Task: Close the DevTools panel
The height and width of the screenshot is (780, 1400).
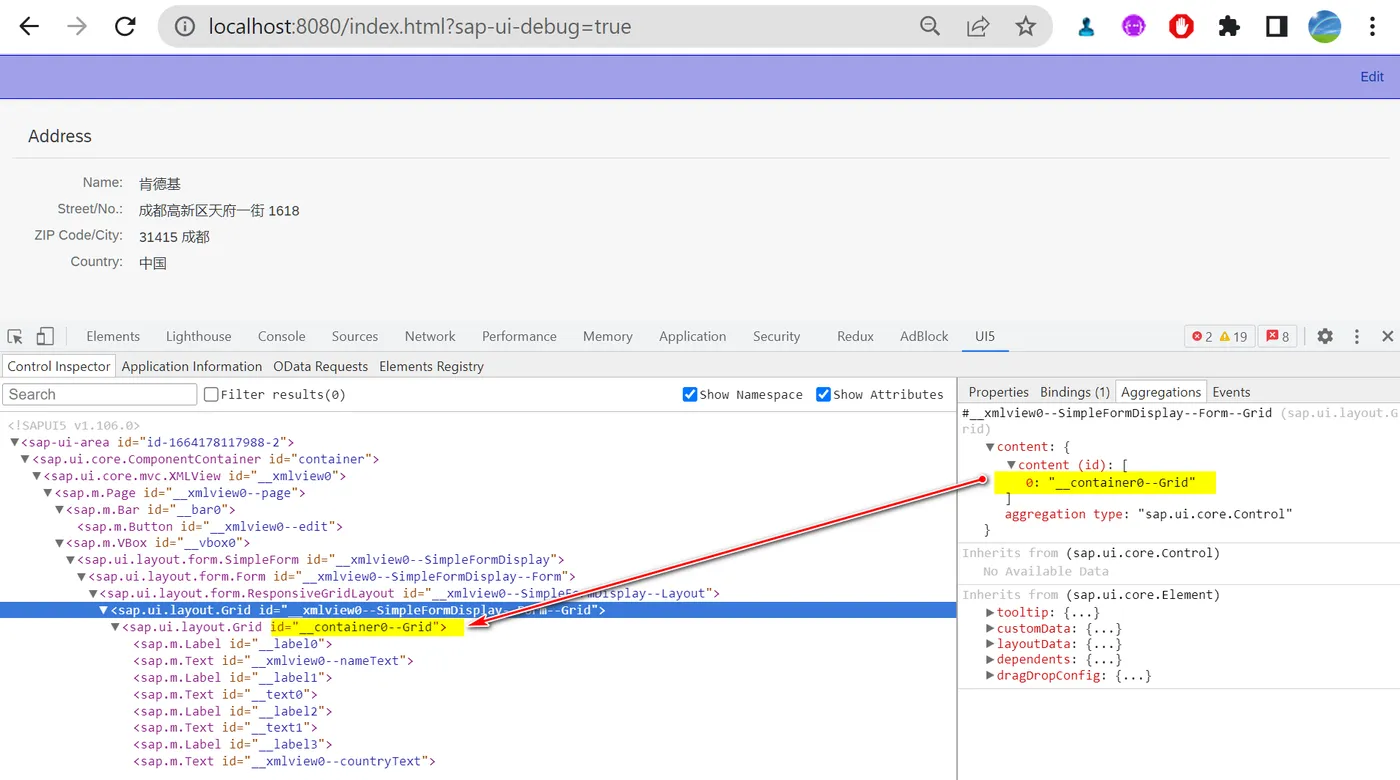Action: pyautogui.click(x=1388, y=336)
